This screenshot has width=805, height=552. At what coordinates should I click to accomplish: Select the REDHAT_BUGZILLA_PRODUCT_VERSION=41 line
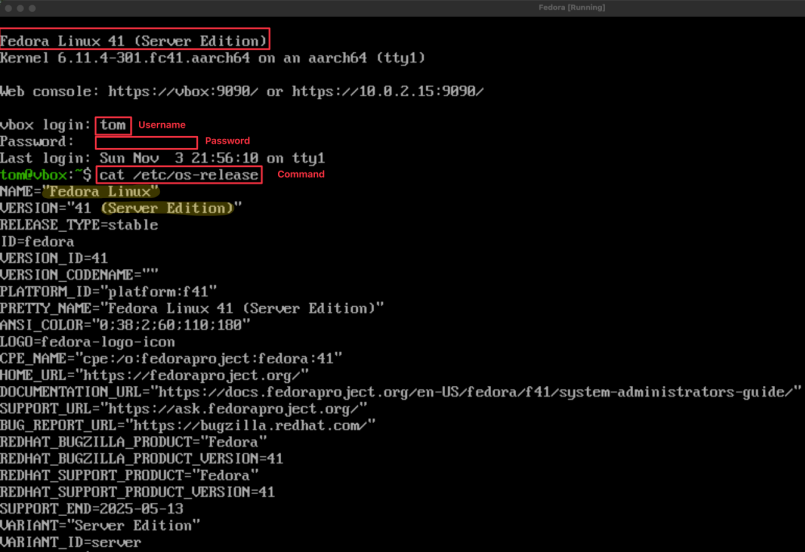142,459
